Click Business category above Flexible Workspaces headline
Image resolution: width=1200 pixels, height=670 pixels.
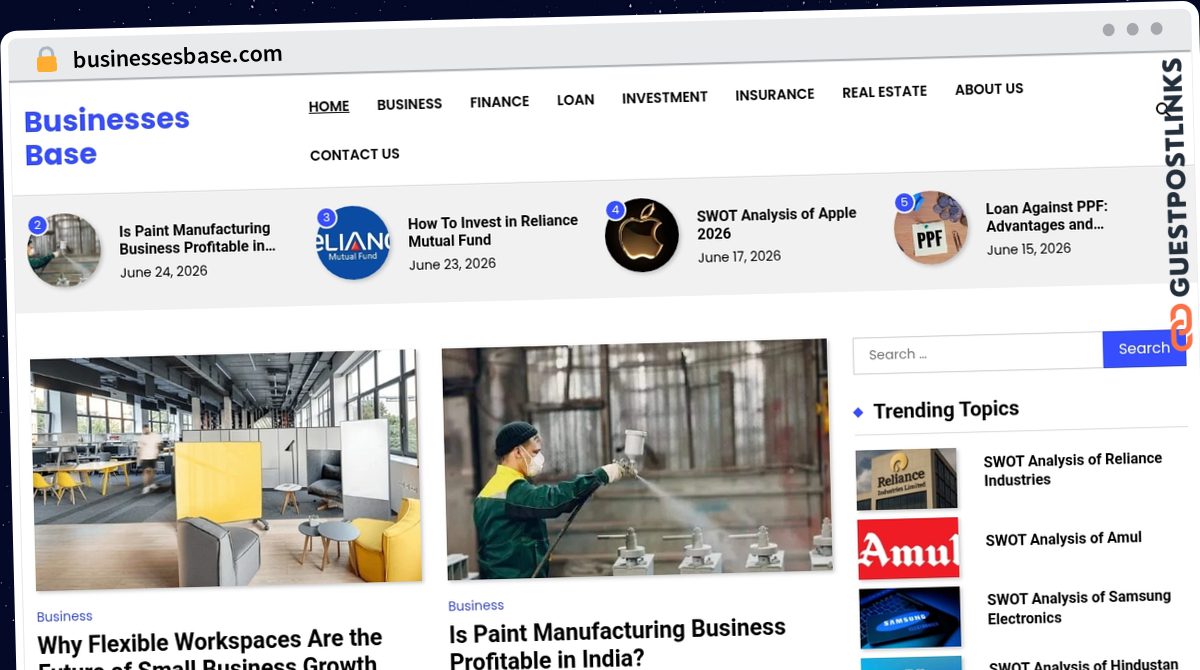click(x=64, y=616)
